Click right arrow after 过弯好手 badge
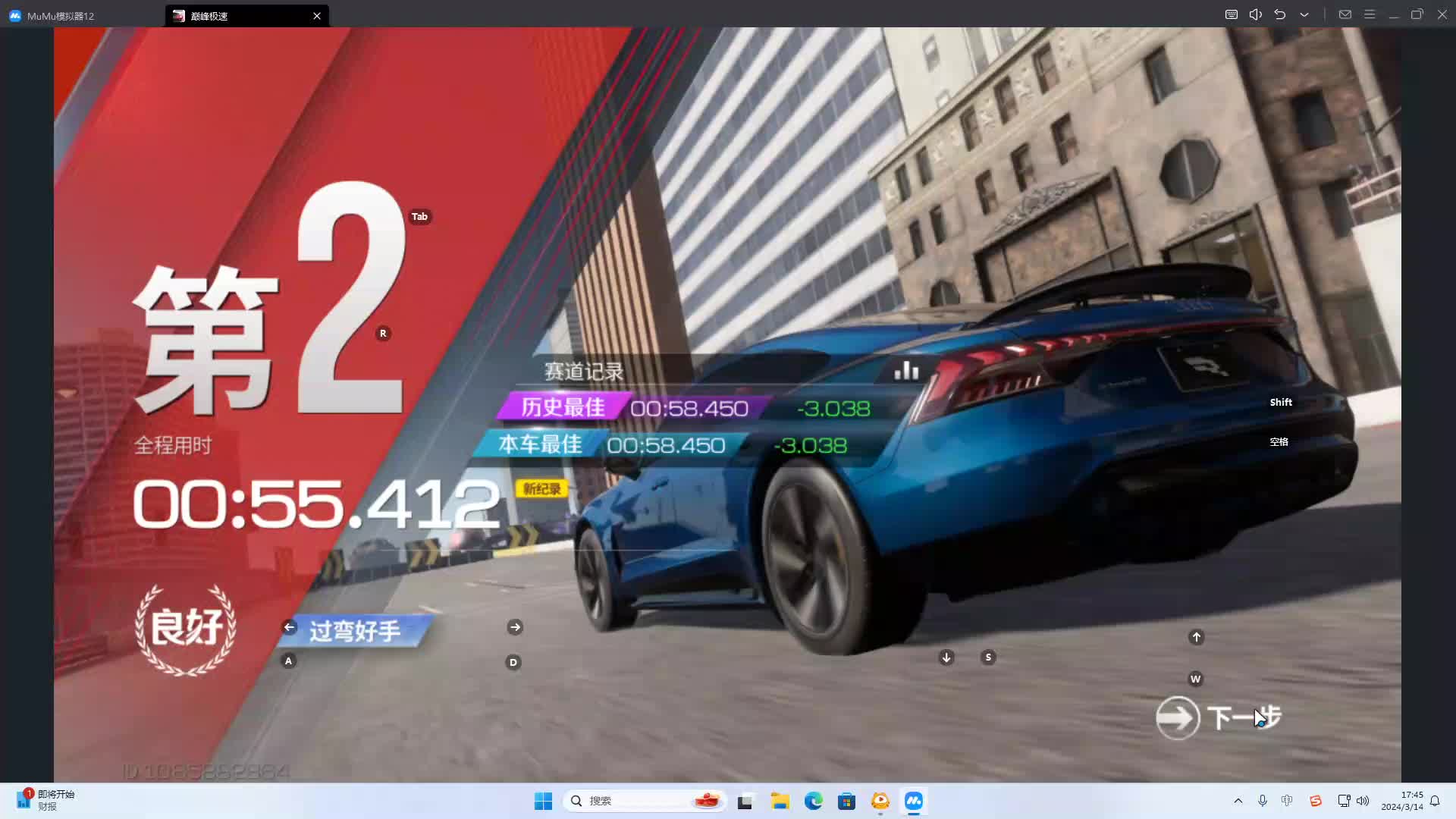The height and width of the screenshot is (819, 1456). [515, 627]
